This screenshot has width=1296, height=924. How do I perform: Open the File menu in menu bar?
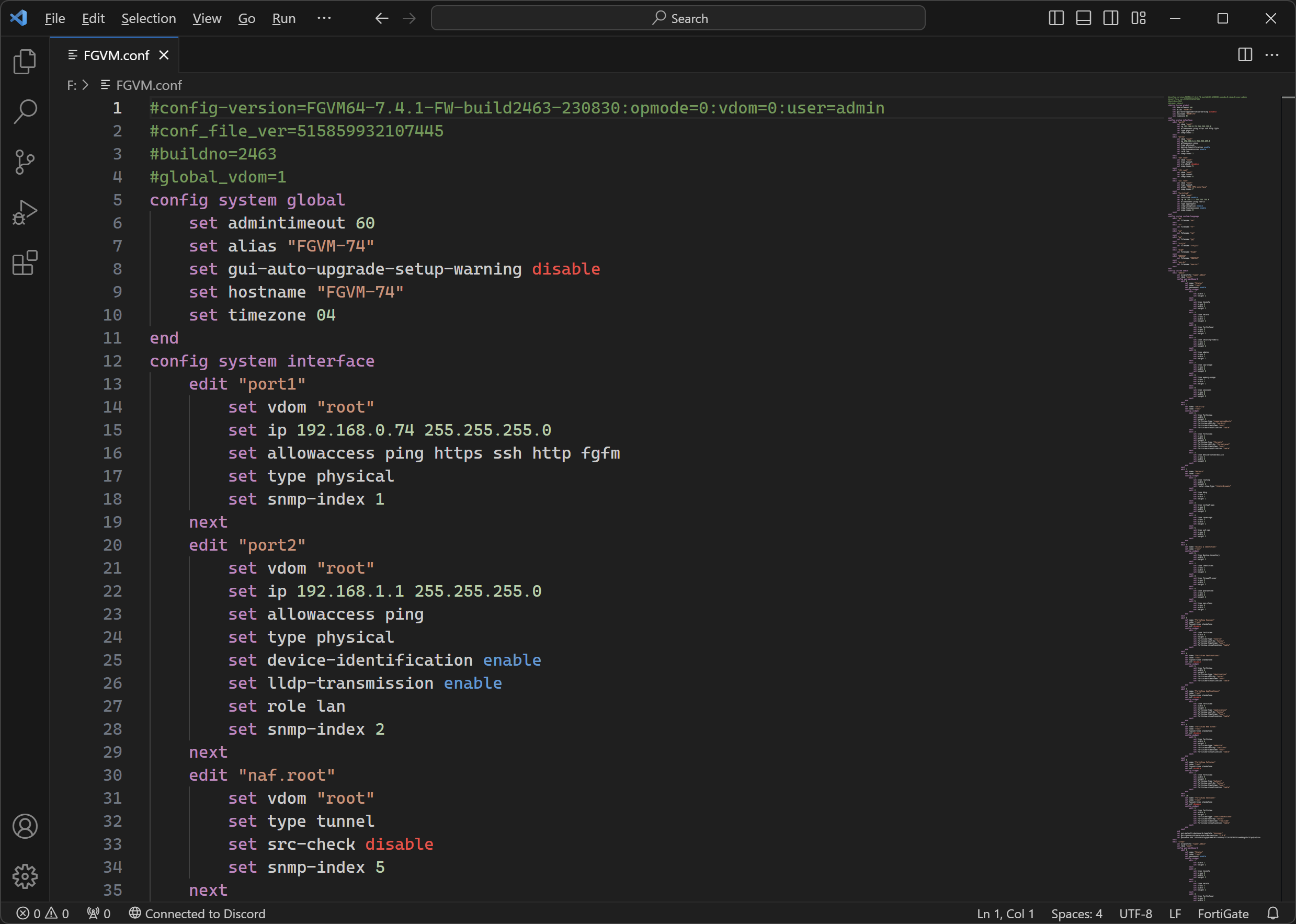tap(56, 17)
